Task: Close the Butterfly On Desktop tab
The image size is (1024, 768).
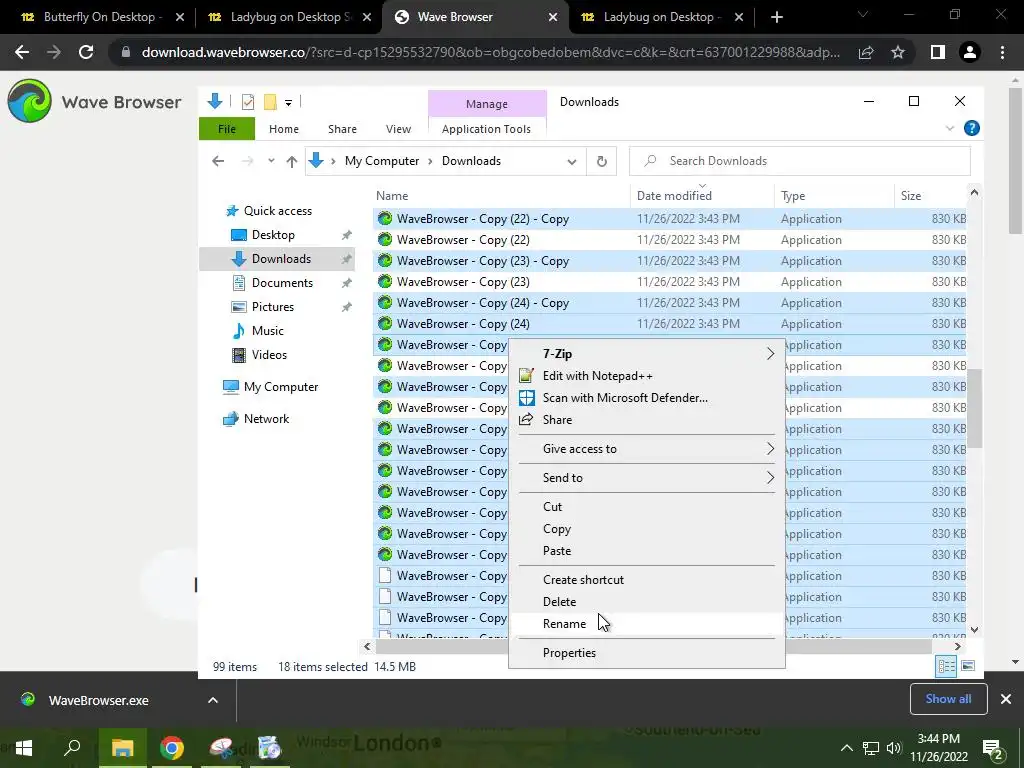Action: (x=180, y=17)
